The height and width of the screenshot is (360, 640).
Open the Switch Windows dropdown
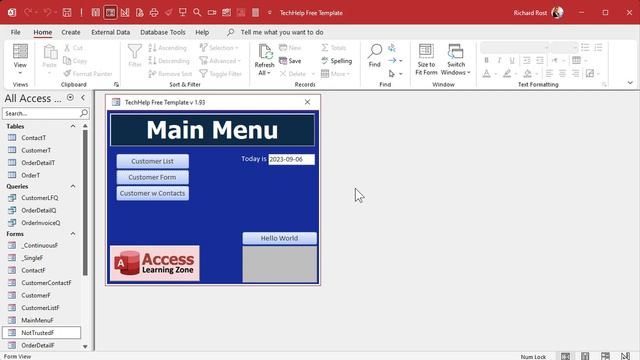469,73
